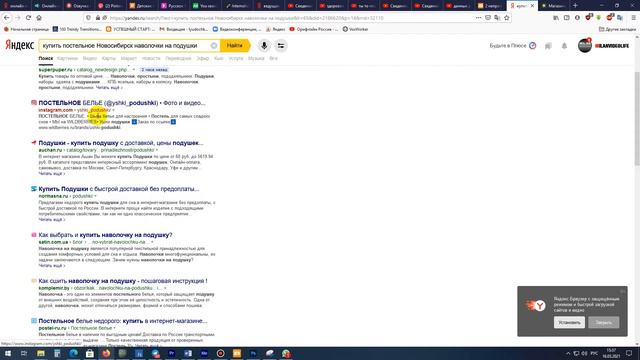
Task: Open Microsoft Store from the taskbar
Action: coord(90,353)
